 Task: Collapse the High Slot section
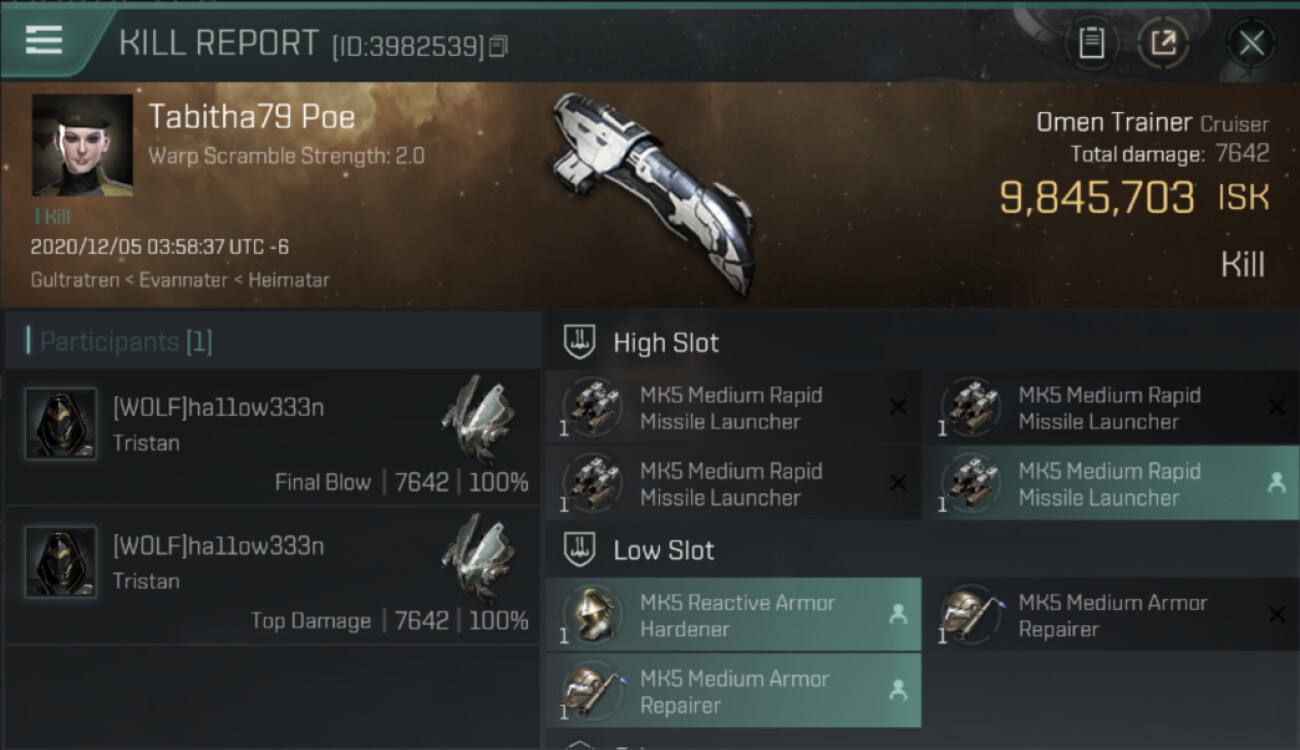pos(581,342)
